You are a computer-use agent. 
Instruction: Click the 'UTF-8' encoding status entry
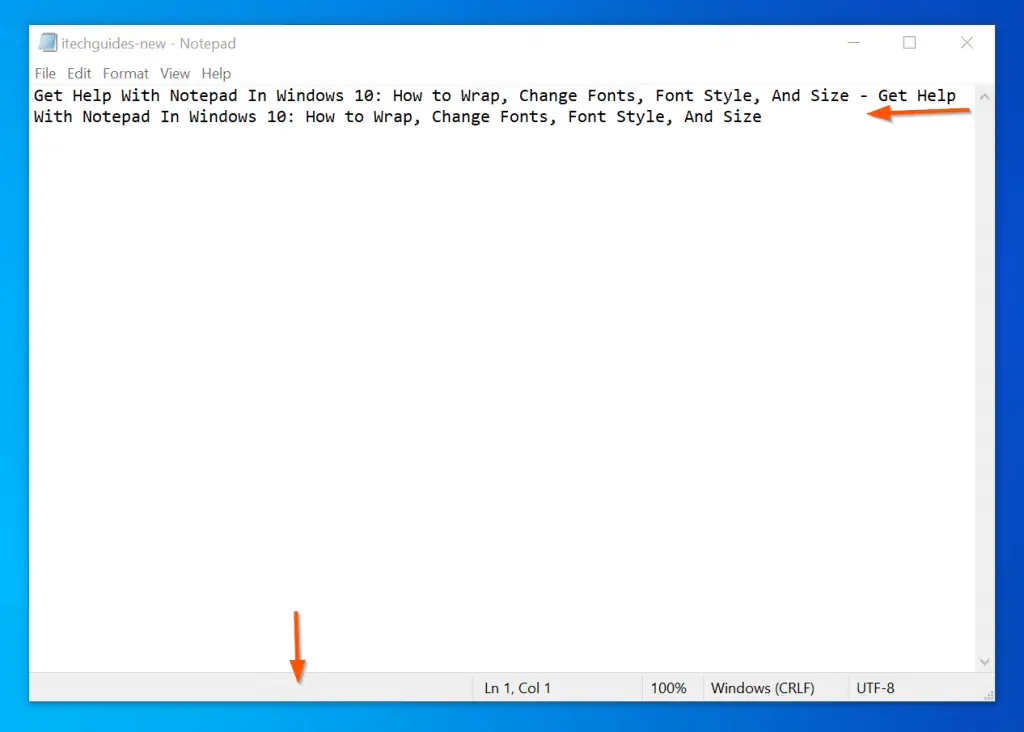[x=875, y=688]
